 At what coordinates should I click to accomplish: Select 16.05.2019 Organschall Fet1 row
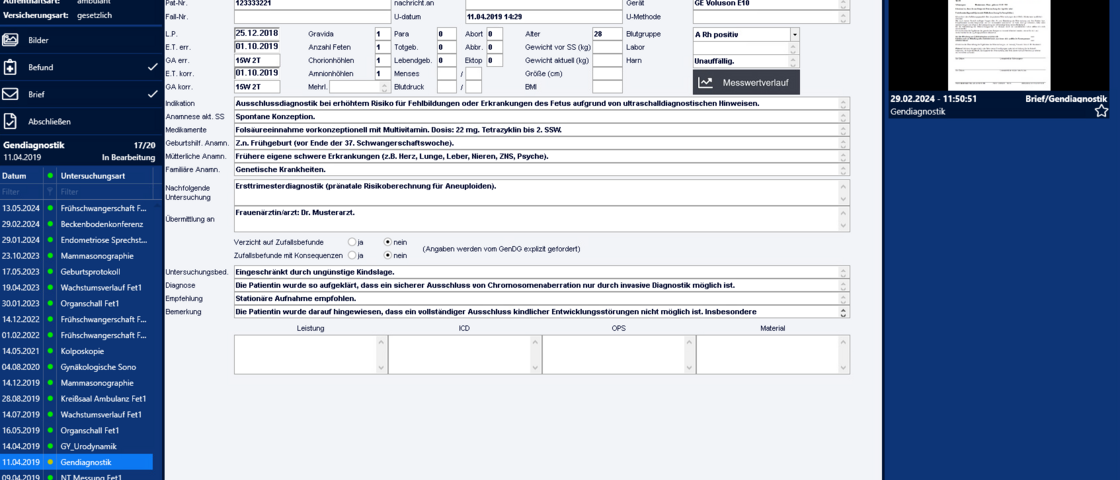pyautogui.click(x=76, y=431)
